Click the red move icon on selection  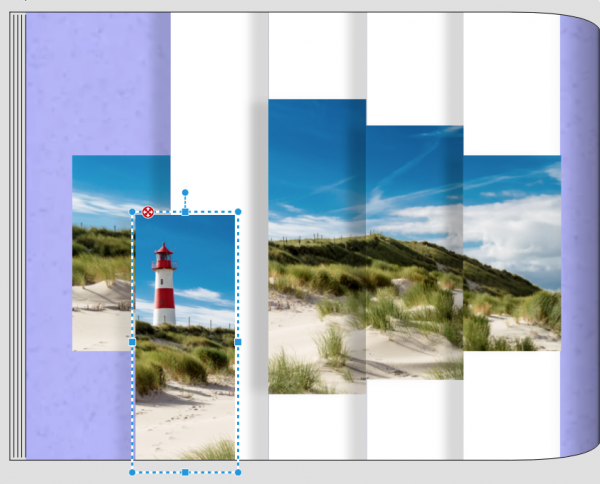(148, 212)
